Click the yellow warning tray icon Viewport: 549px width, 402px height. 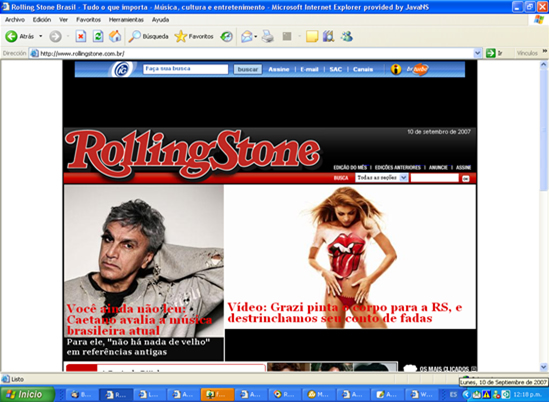pyautogui.click(x=487, y=395)
